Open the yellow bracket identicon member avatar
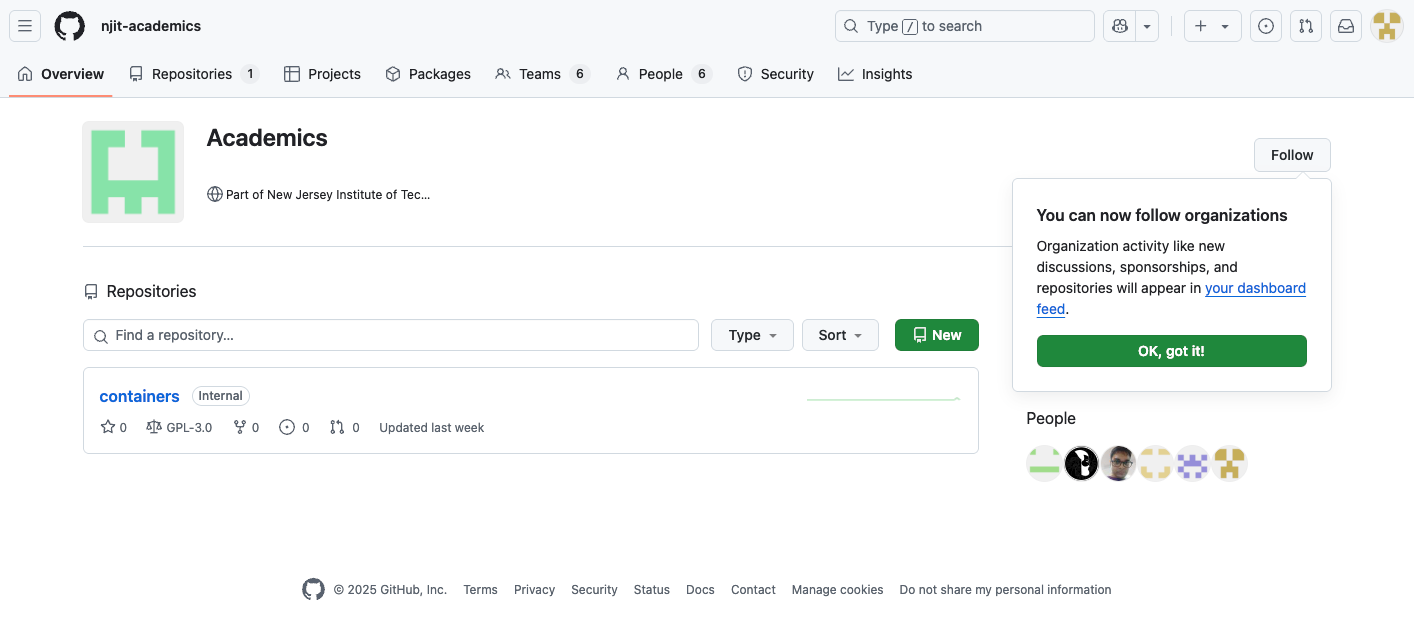Screen dimensions: 1414x635 [x=1155, y=463]
